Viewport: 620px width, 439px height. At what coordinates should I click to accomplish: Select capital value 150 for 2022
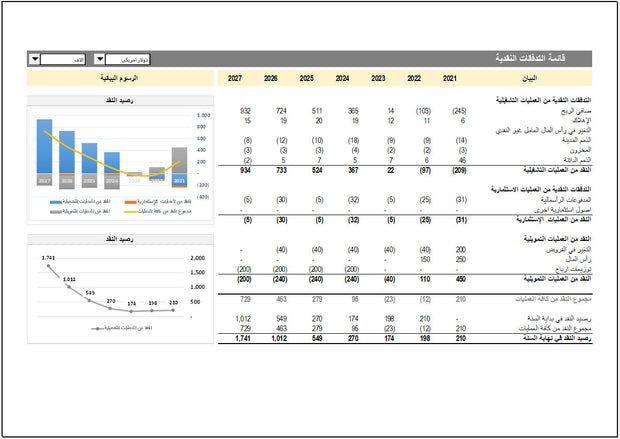[x=425, y=259]
